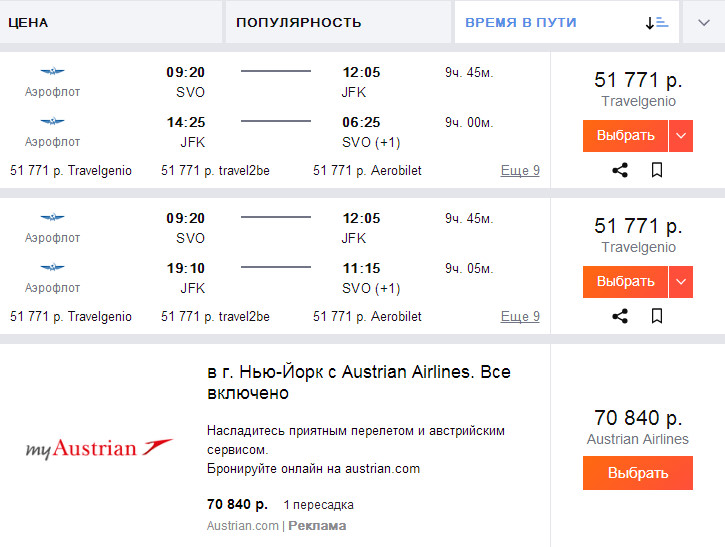
Task: Open dropdown next to second Выбрать button
Action: [681, 282]
